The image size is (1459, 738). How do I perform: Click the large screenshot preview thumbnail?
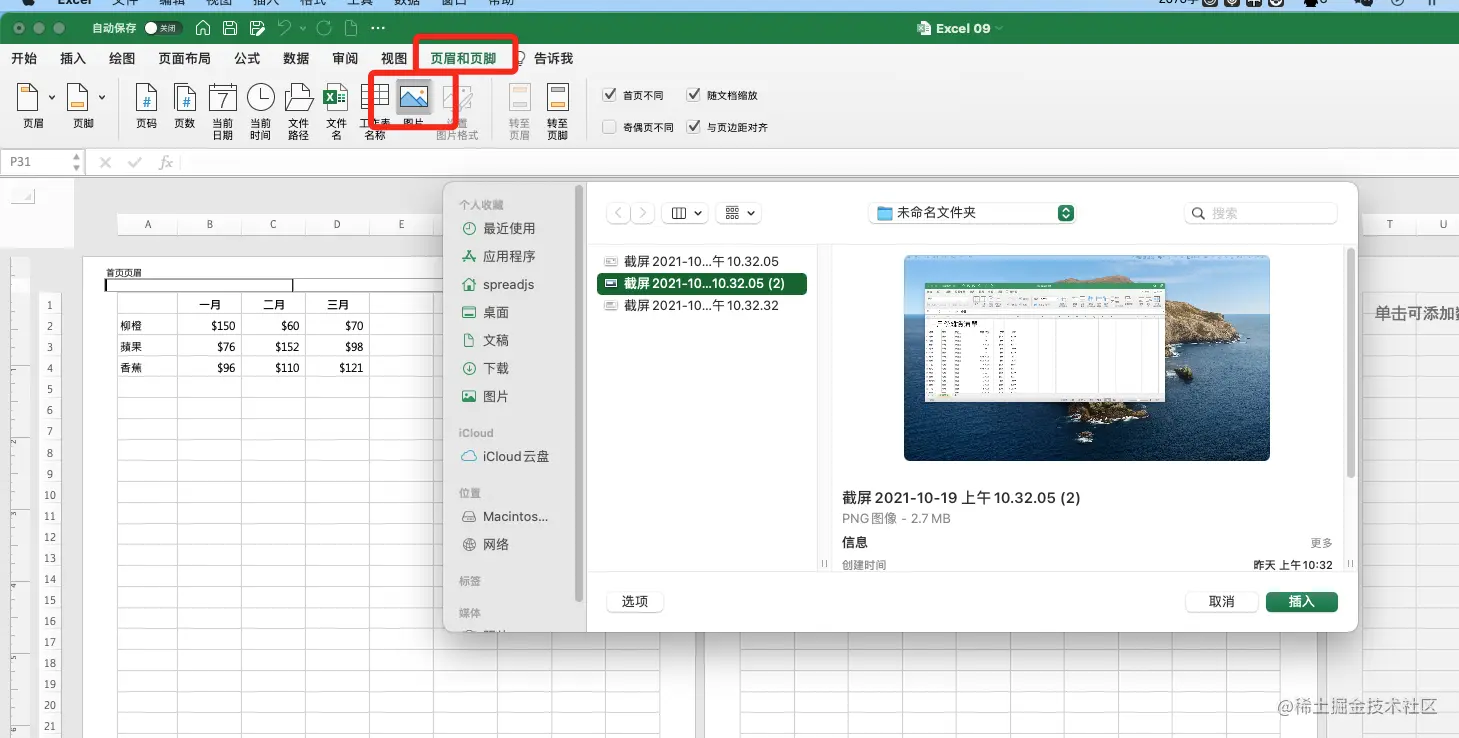click(1087, 358)
